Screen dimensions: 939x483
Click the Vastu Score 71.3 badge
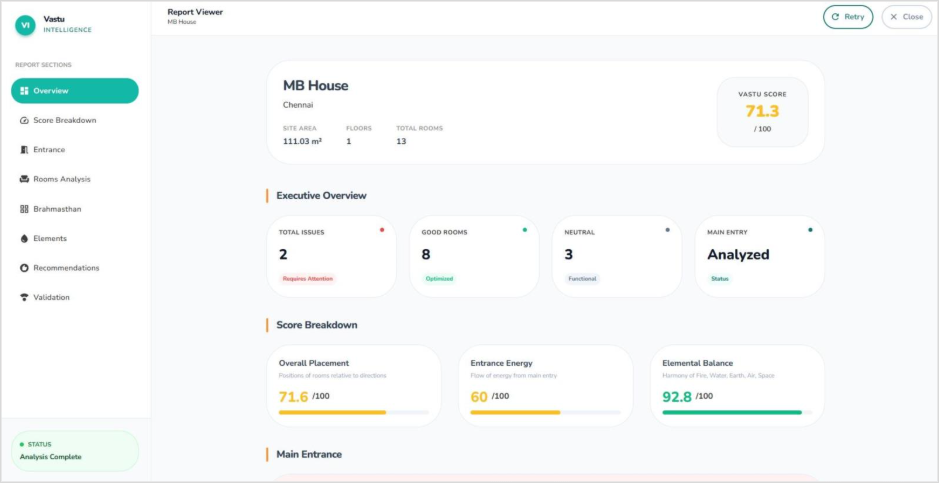click(762, 112)
